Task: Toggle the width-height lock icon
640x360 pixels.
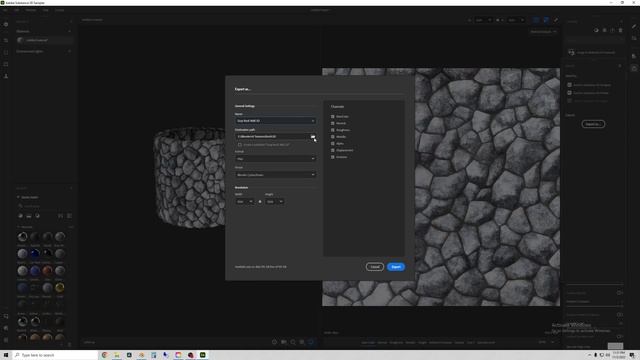Action: 260,202
